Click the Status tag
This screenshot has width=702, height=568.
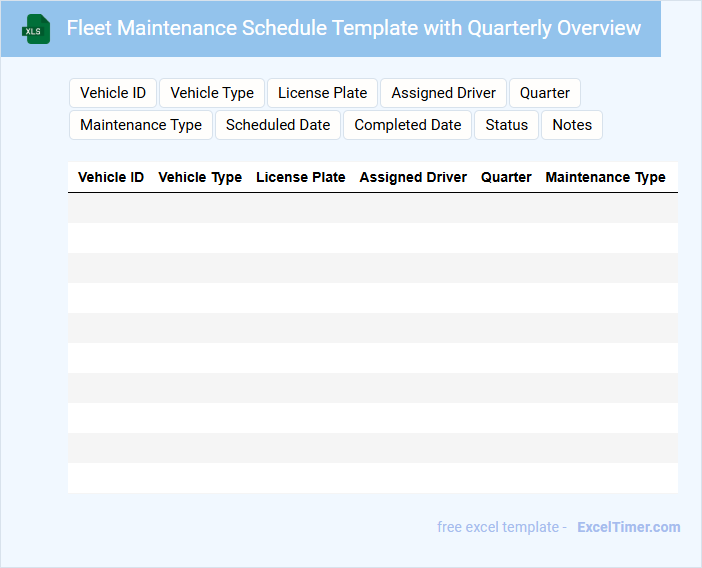coord(506,125)
